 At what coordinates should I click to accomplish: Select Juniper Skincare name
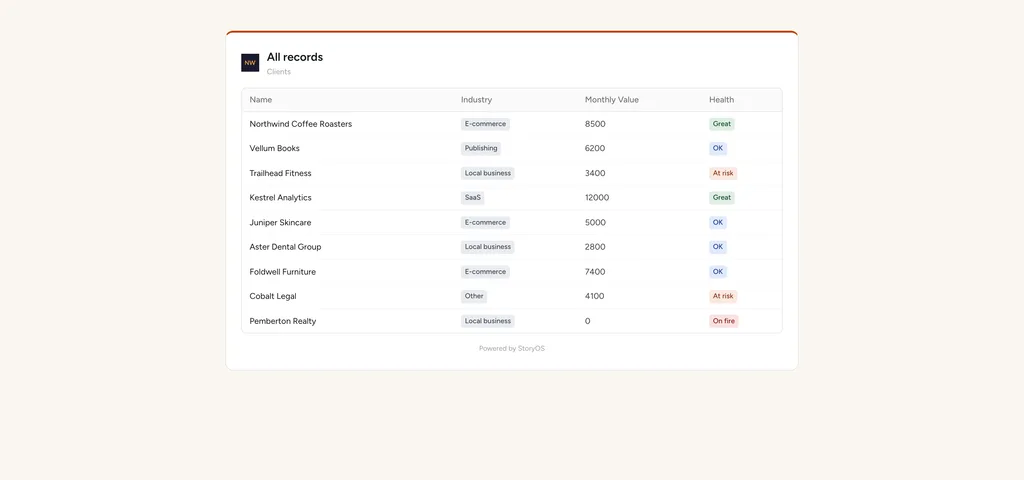point(280,223)
